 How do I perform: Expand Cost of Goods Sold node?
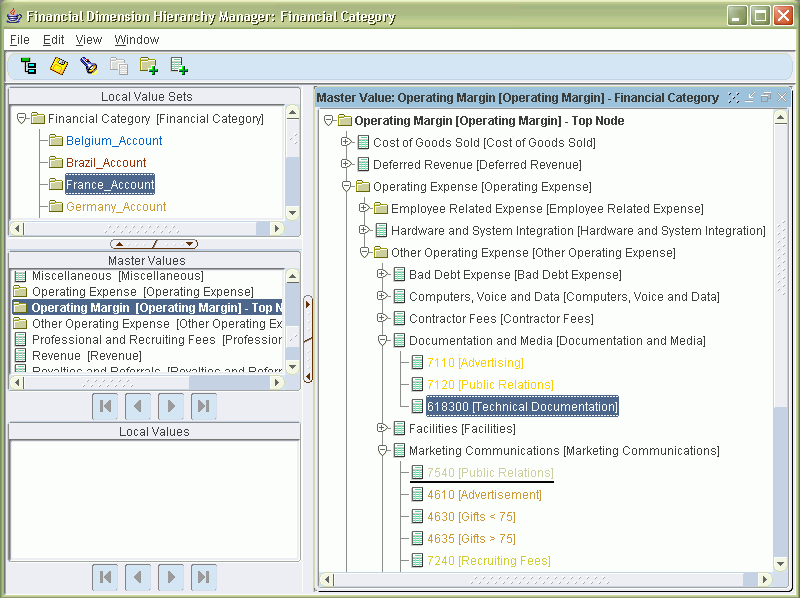point(346,142)
